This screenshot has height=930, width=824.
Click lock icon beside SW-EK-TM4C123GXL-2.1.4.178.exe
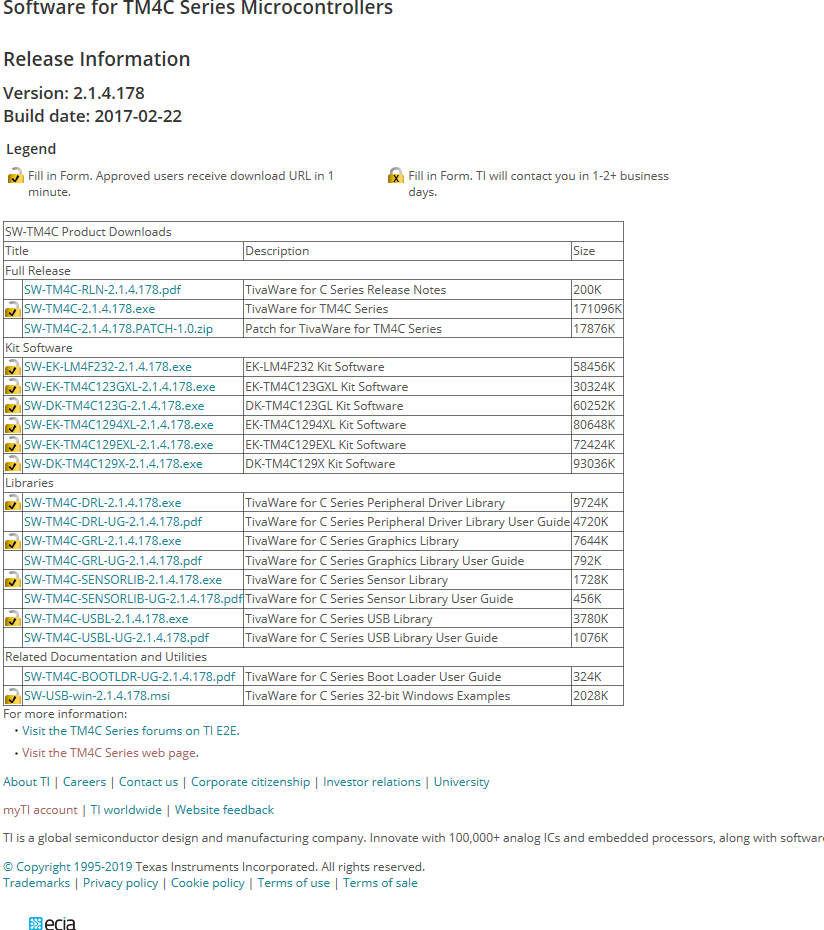click(12, 387)
